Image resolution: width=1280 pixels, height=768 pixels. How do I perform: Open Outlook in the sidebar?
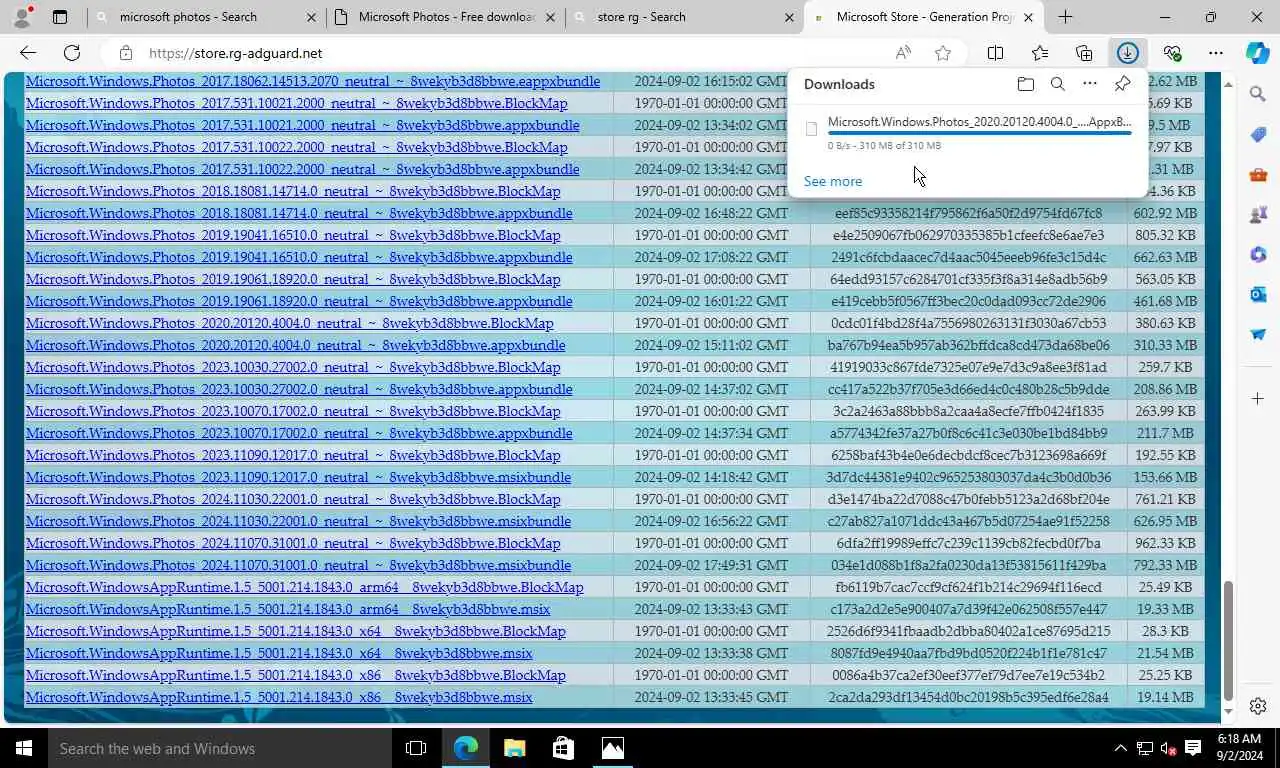pyautogui.click(x=1258, y=295)
